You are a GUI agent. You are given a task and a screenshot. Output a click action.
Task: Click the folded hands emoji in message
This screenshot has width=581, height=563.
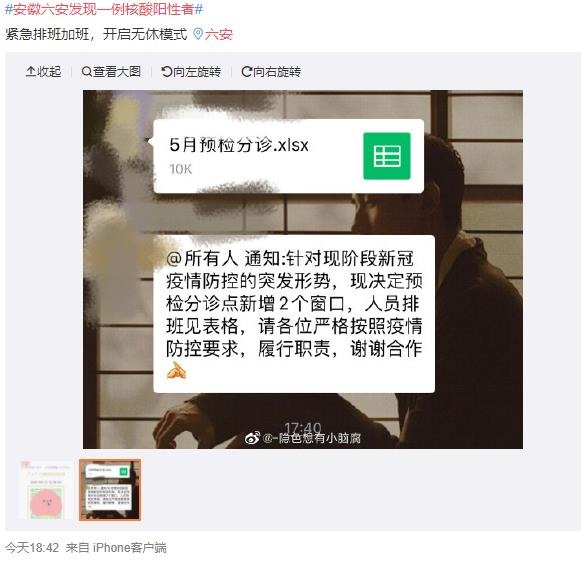176,371
